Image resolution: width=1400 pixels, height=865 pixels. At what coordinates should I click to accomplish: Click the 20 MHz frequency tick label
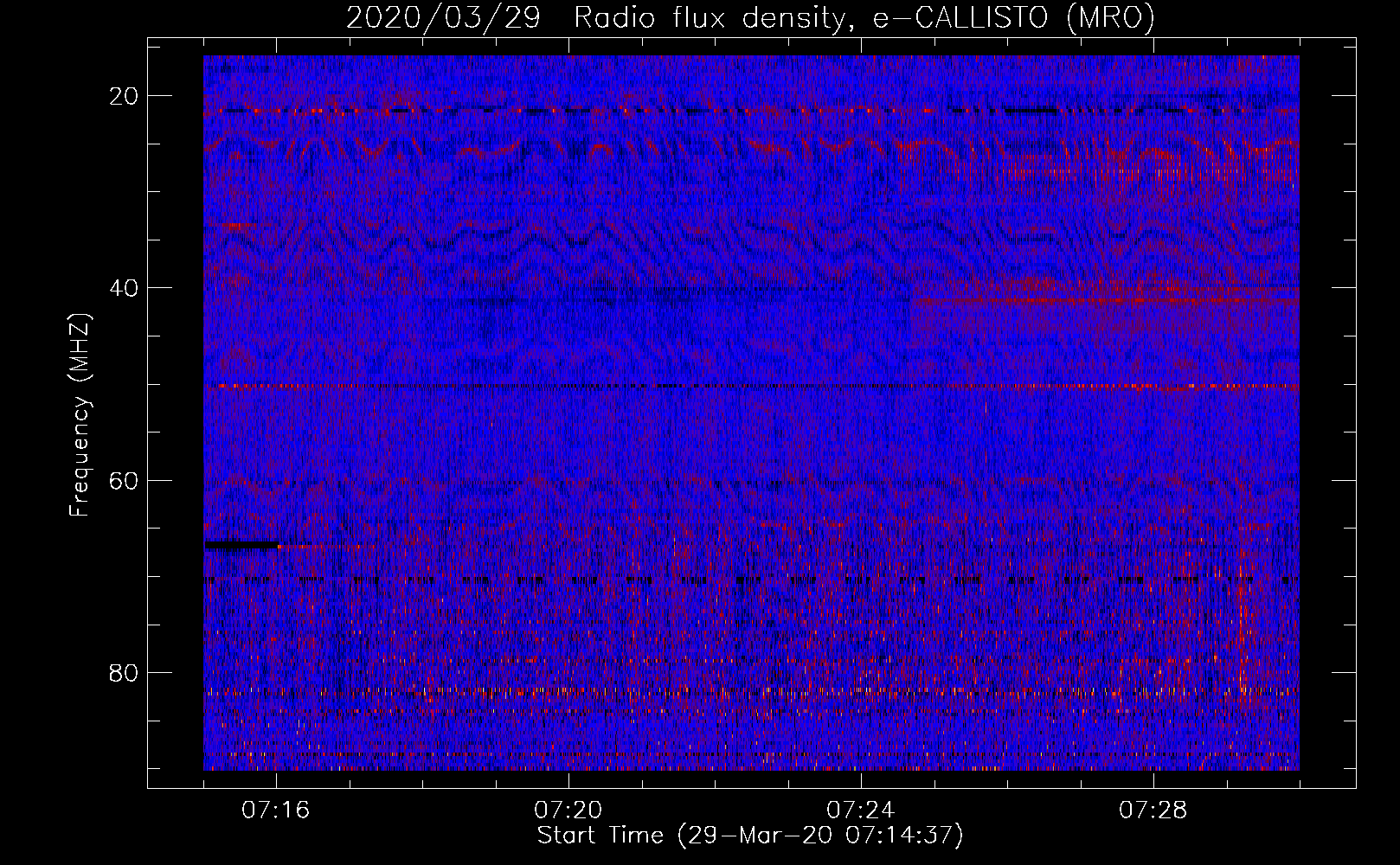[125, 96]
